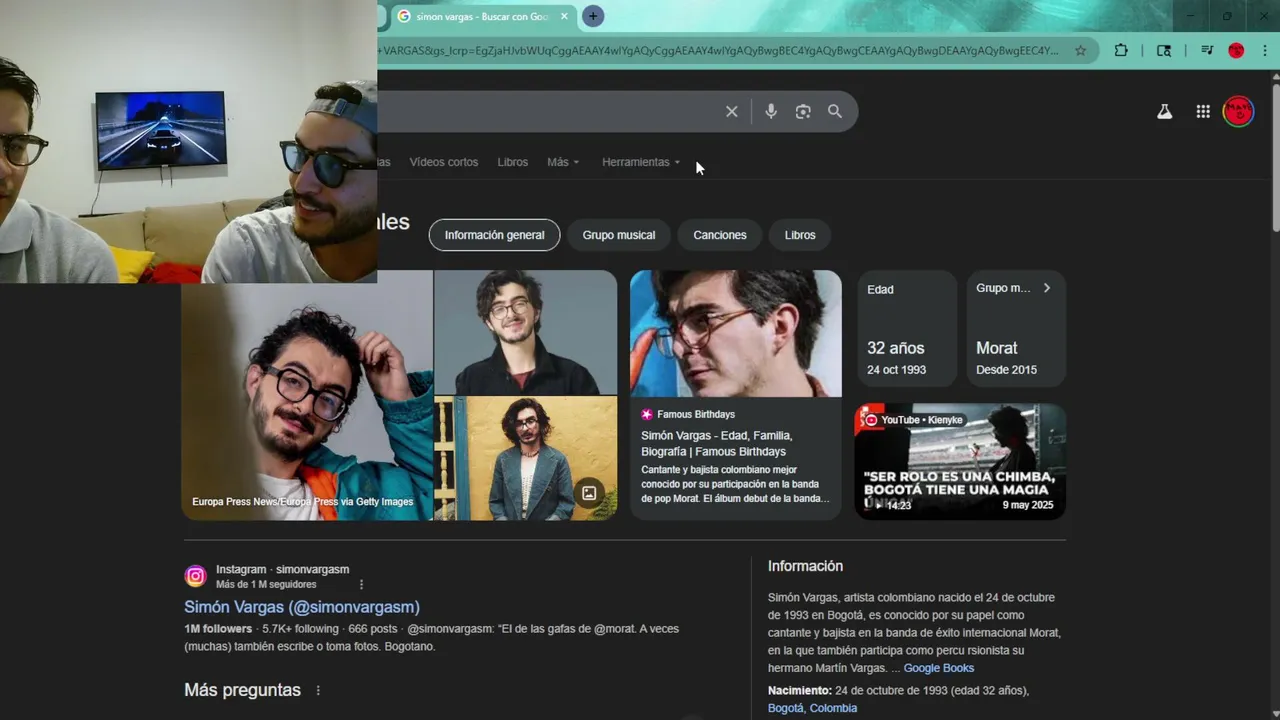
Task: Open the Grupo musical card chevron
Action: tap(1047, 288)
